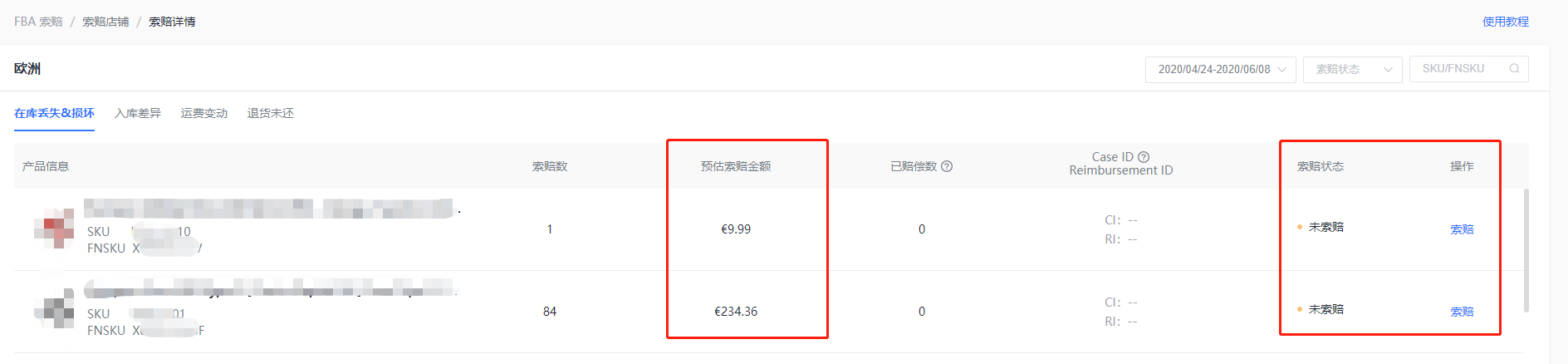Click 索赔 link for the €234.36 row
Viewport: 1568px width, 364px height.
click(x=1462, y=312)
